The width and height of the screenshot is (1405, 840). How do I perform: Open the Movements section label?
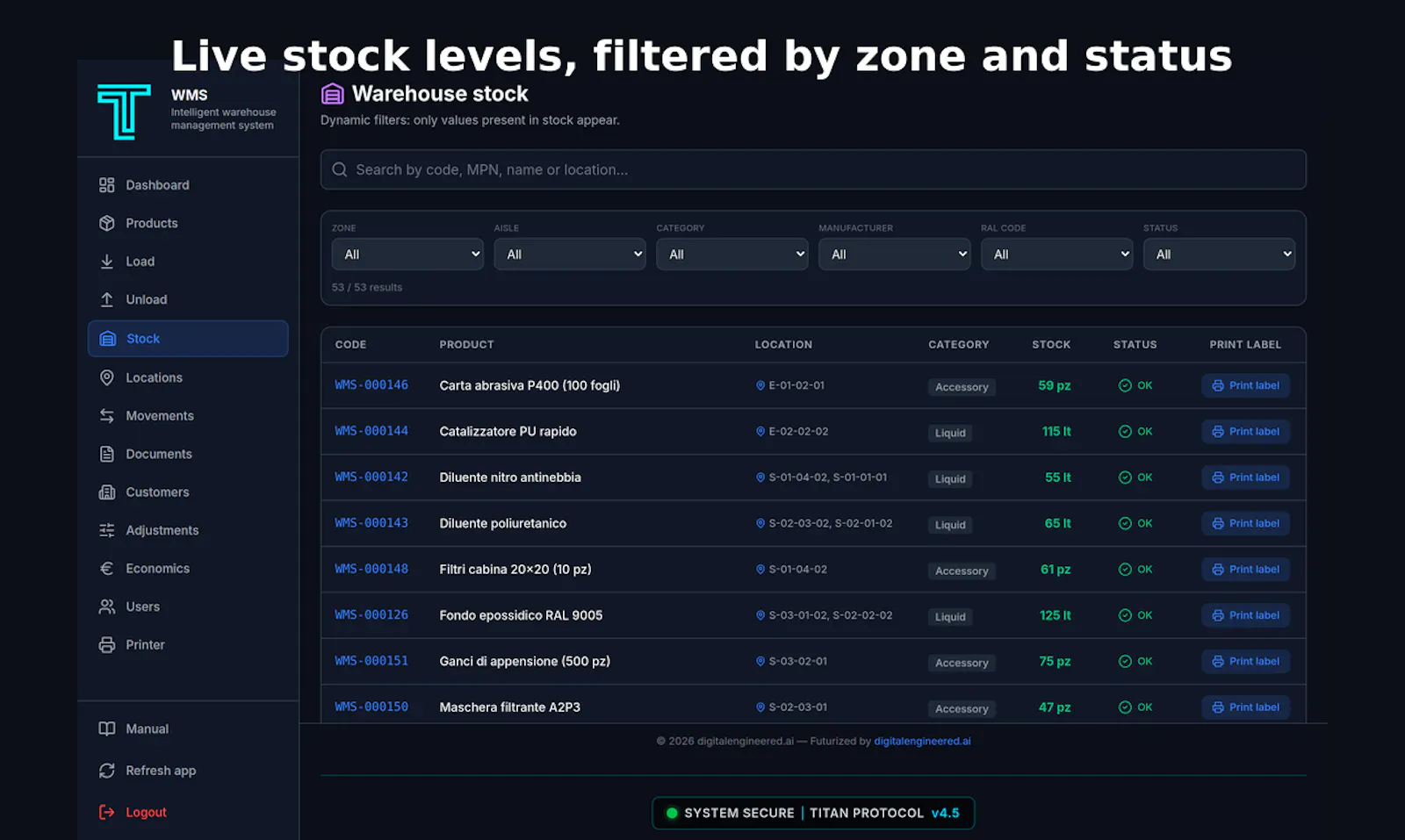[x=160, y=416]
